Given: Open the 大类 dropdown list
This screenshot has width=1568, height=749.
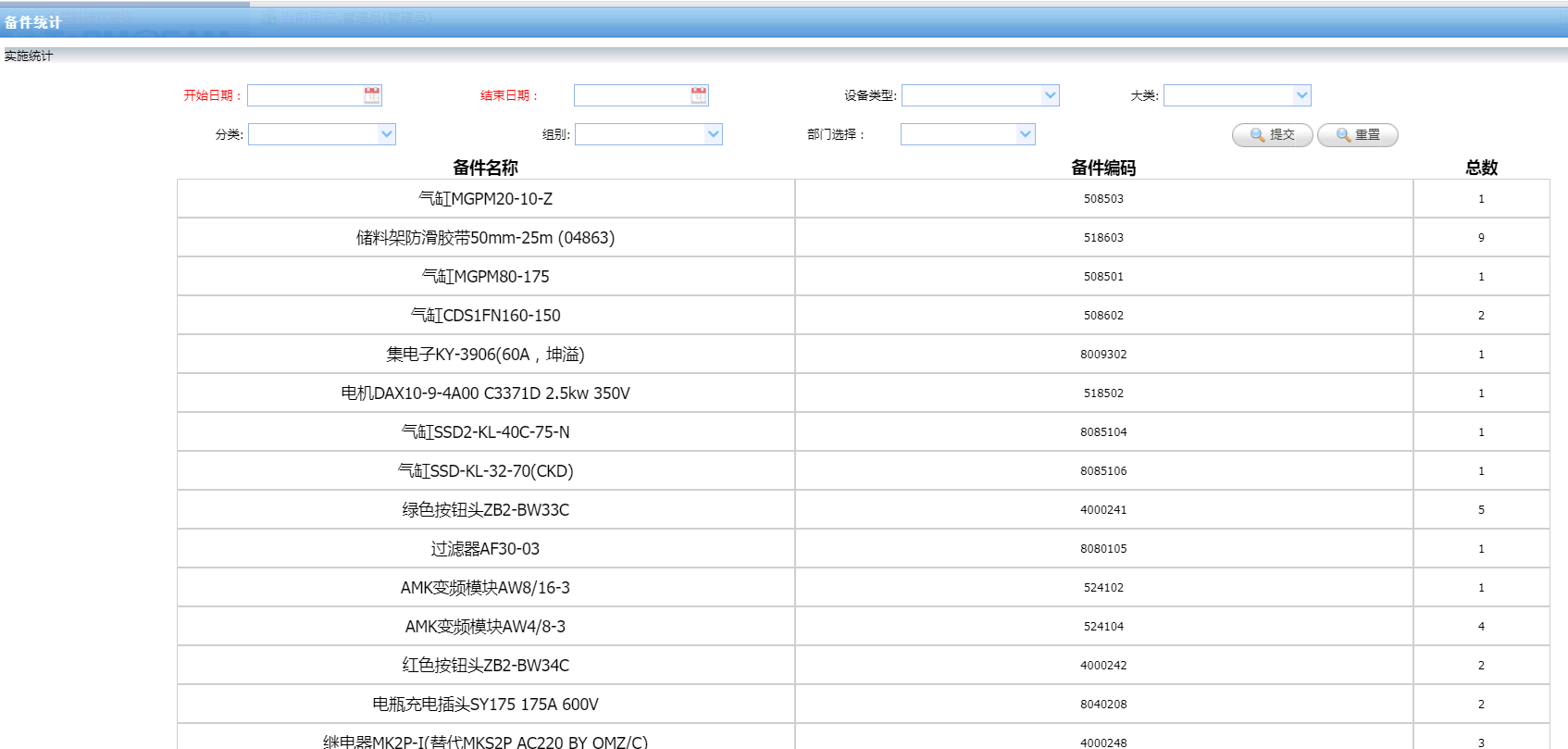Looking at the screenshot, I should pyautogui.click(x=1301, y=95).
